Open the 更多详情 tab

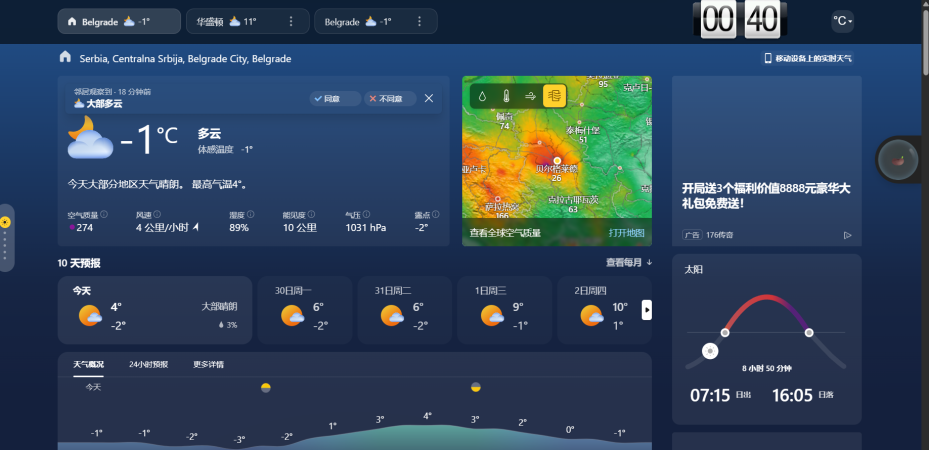point(208,364)
